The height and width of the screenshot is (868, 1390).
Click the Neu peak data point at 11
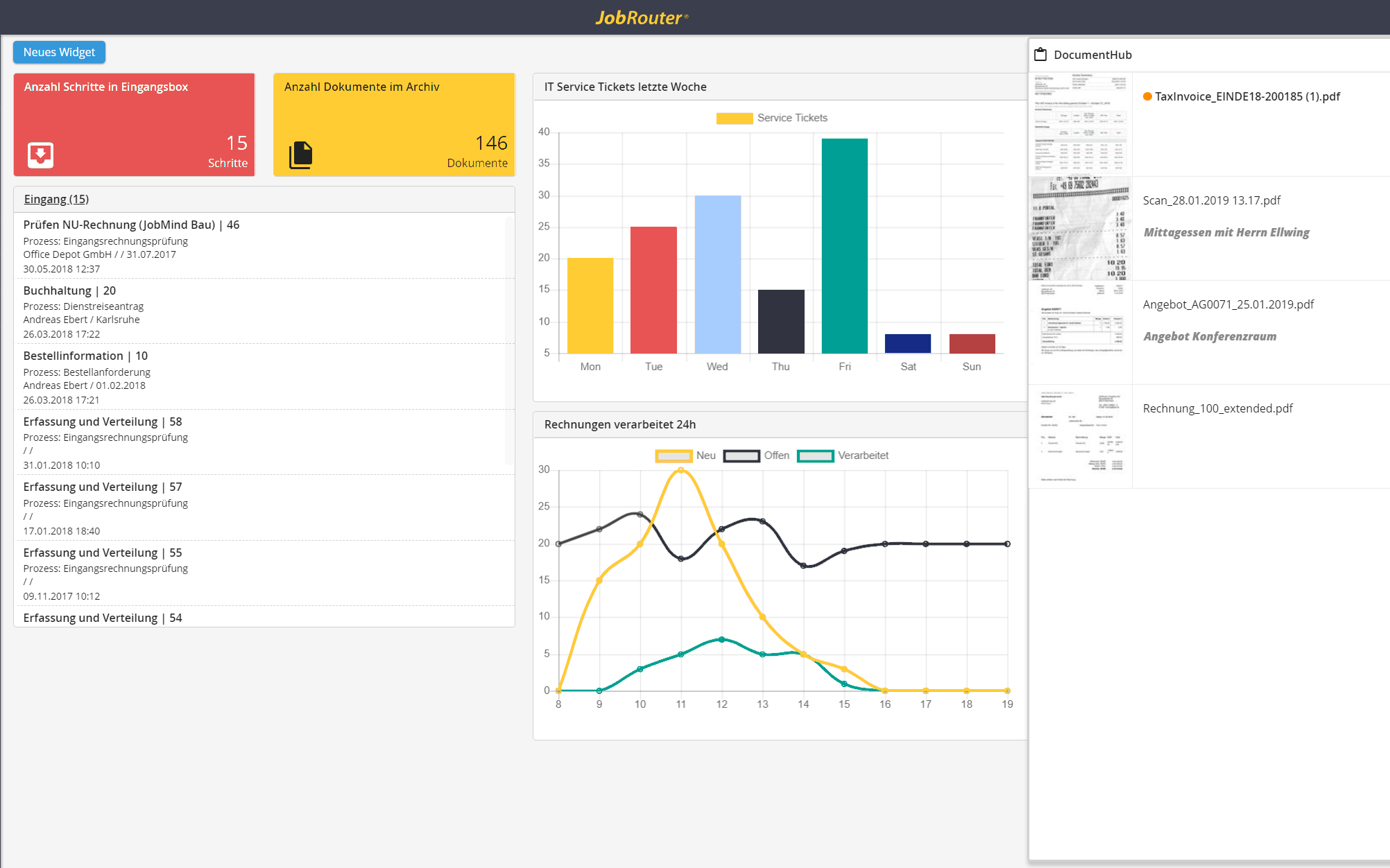[x=680, y=470]
